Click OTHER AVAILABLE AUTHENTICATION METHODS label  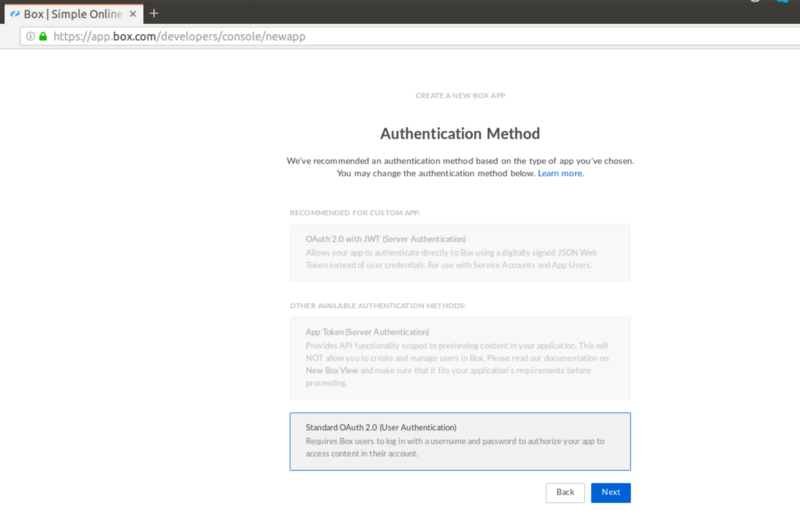click(378, 306)
